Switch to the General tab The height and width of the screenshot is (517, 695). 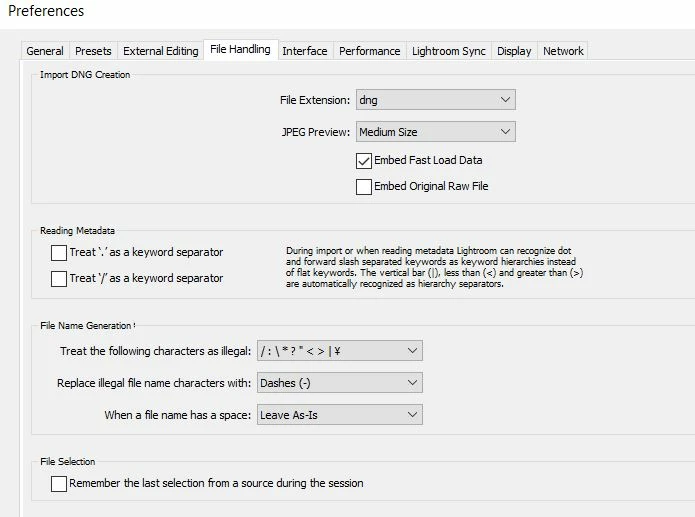[x=45, y=51]
